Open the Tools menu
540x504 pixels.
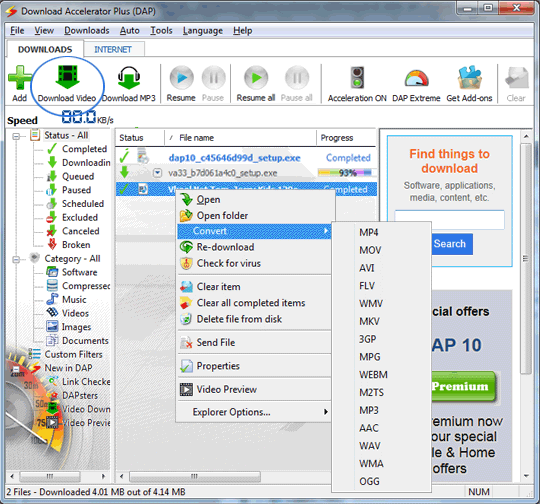[161, 31]
